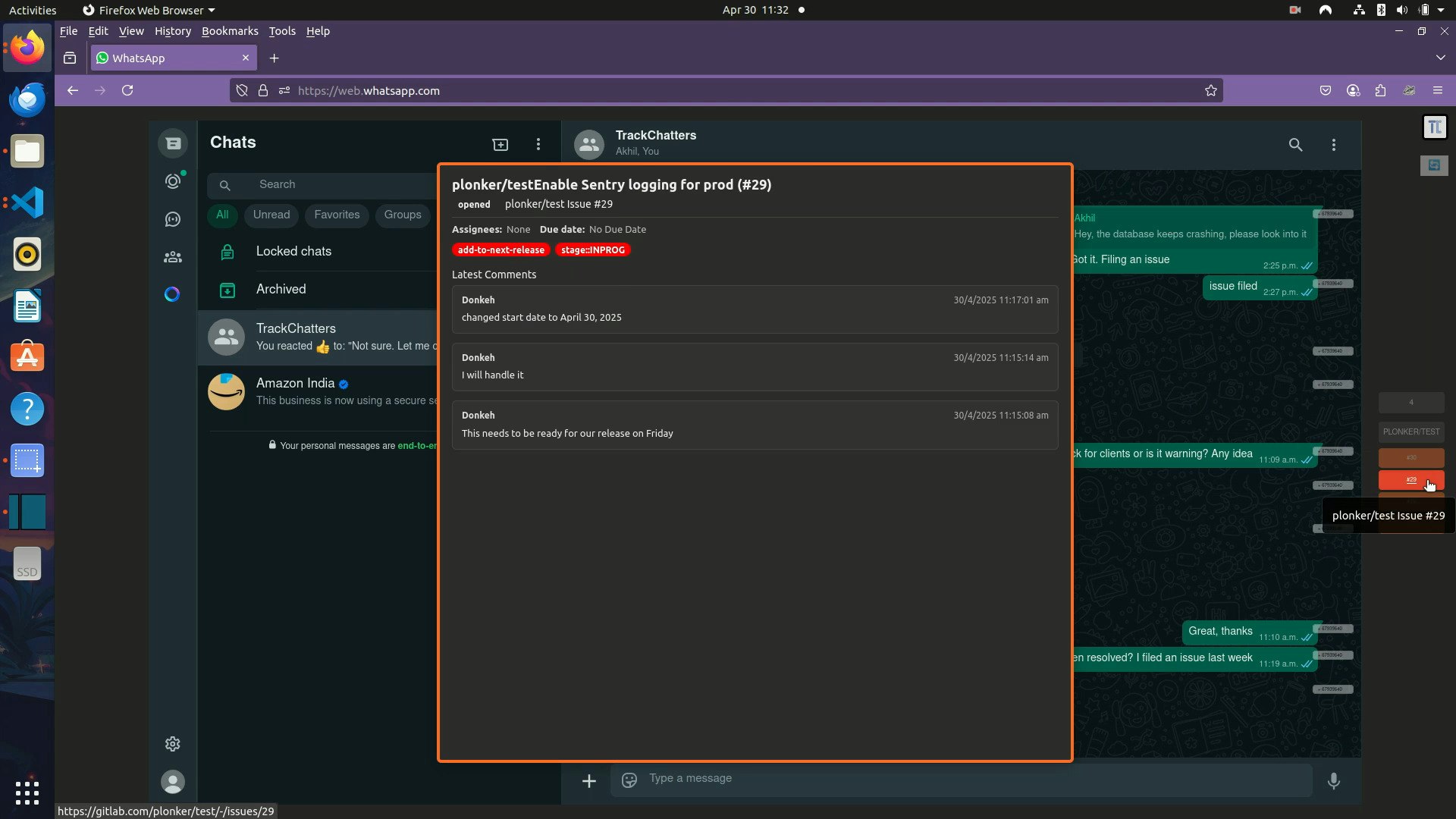The width and height of the screenshot is (1456, 819).
Task: Click the opened status badge in issue popup
Action: tap(474, 204)
